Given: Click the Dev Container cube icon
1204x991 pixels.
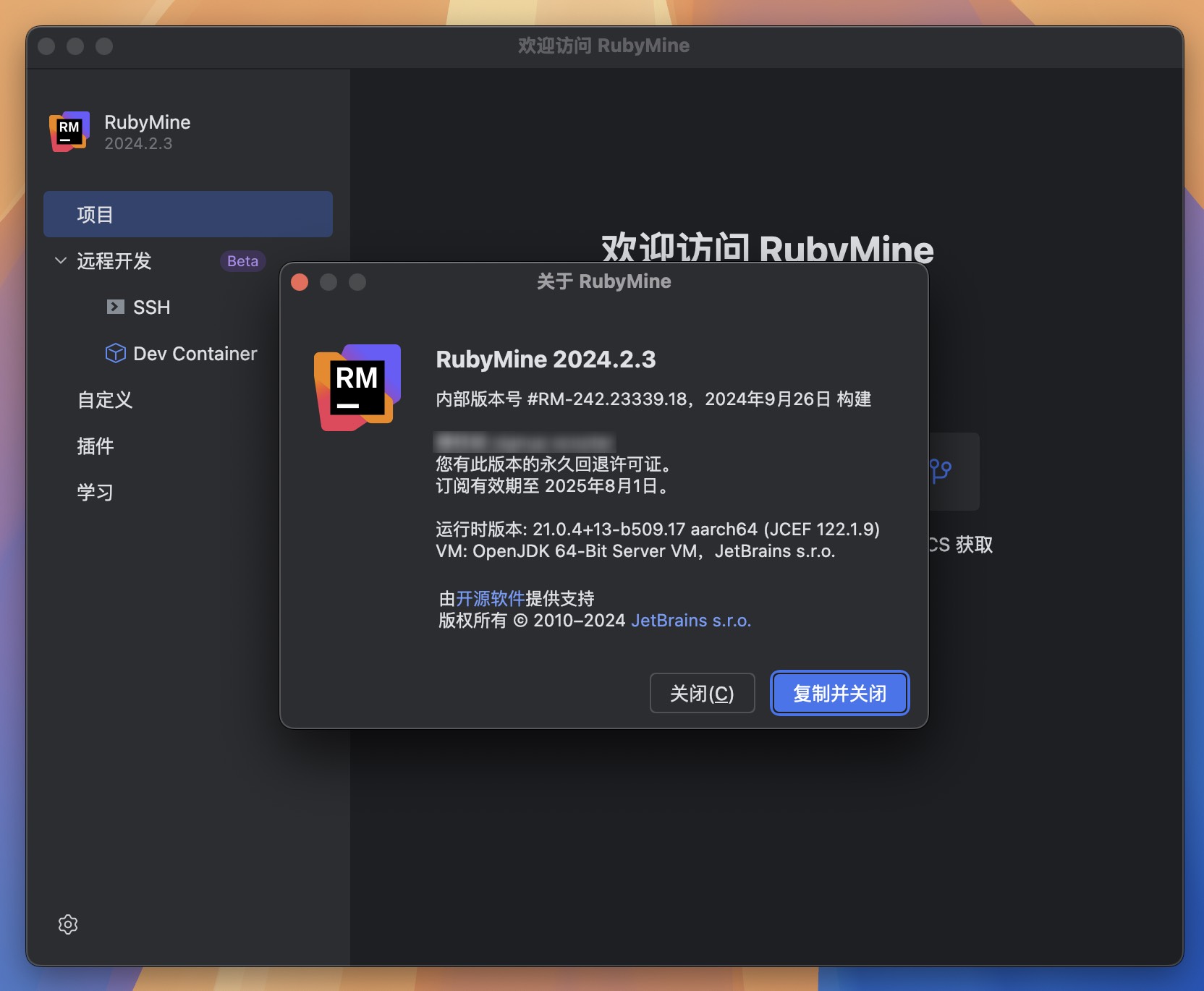Looking at the screenshot, I should [x=115, y=353].
